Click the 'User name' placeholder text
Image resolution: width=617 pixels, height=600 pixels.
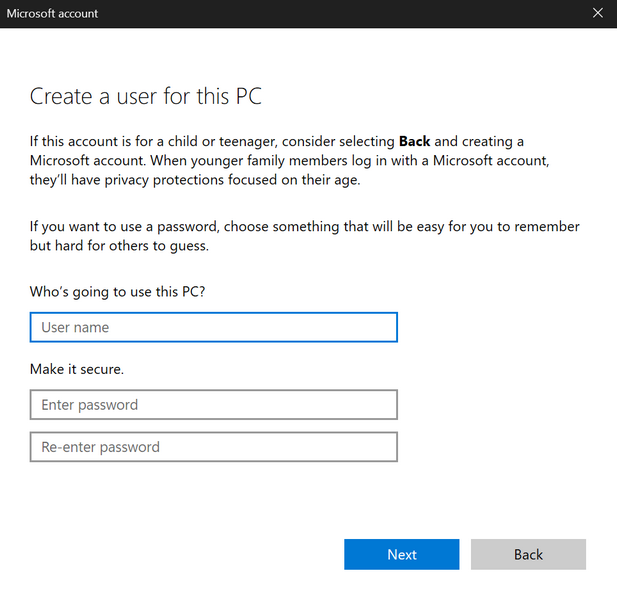click(75, 327)
